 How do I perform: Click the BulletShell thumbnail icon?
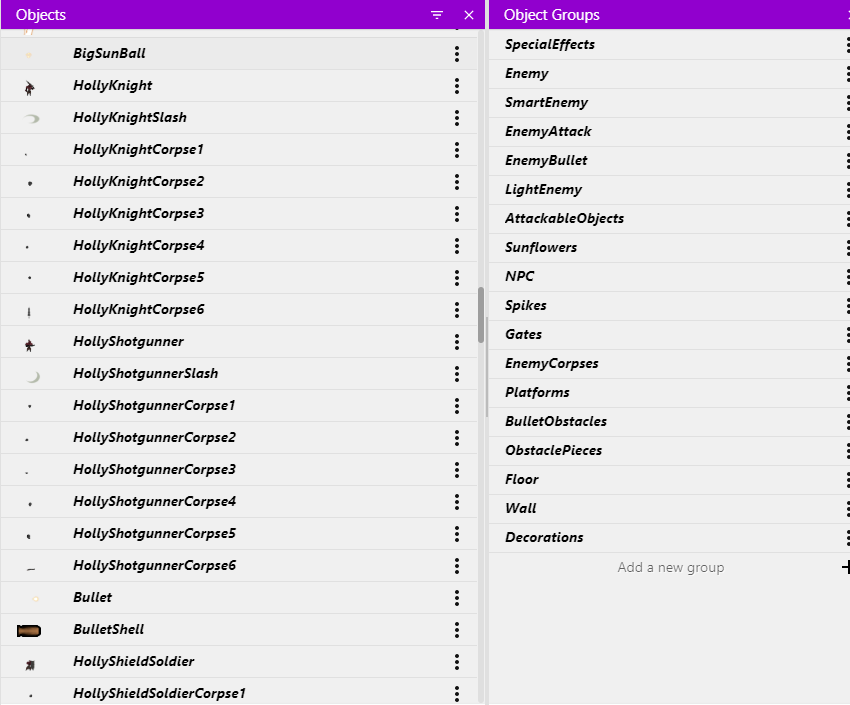pos(29,630)
